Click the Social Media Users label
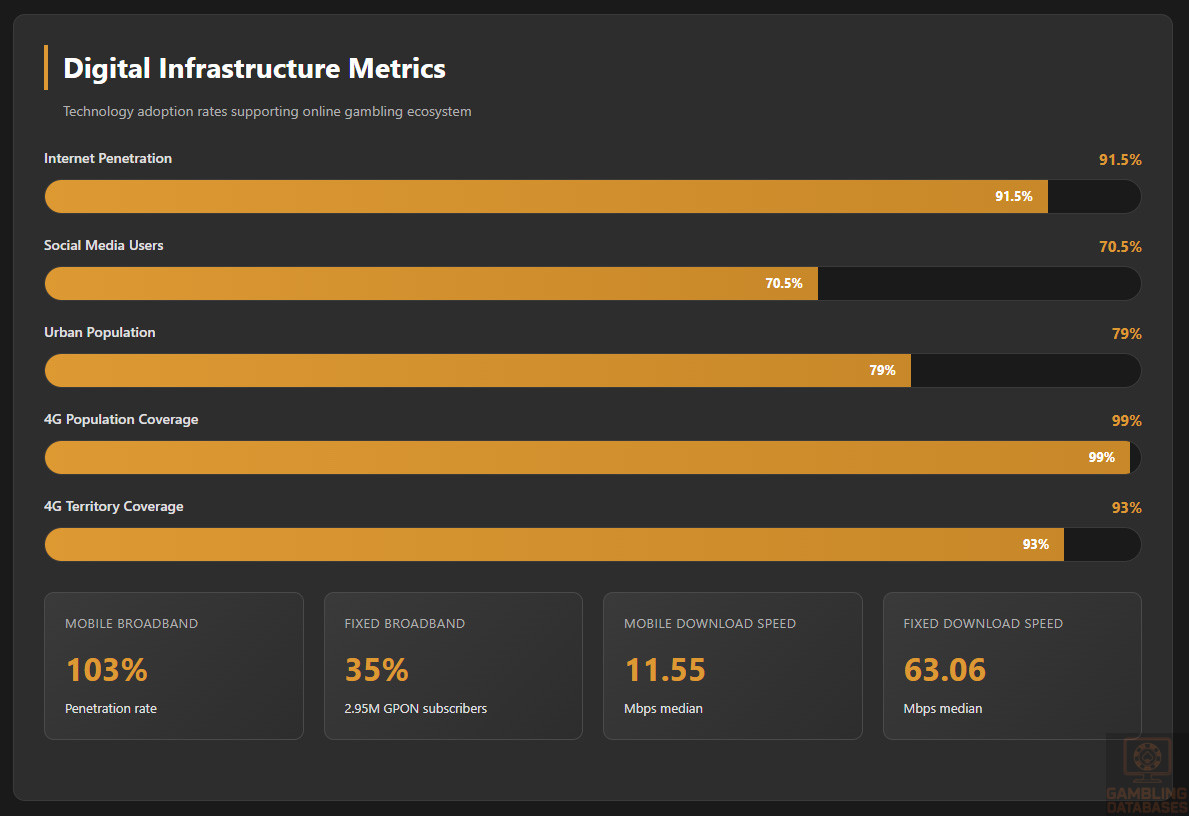1189x816 pixels. [104, 246]
